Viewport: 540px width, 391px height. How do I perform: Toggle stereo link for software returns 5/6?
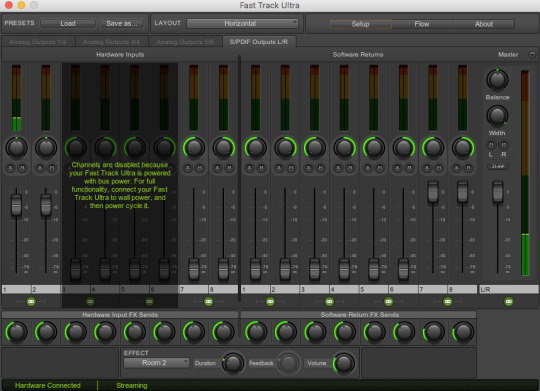[388, 302]
